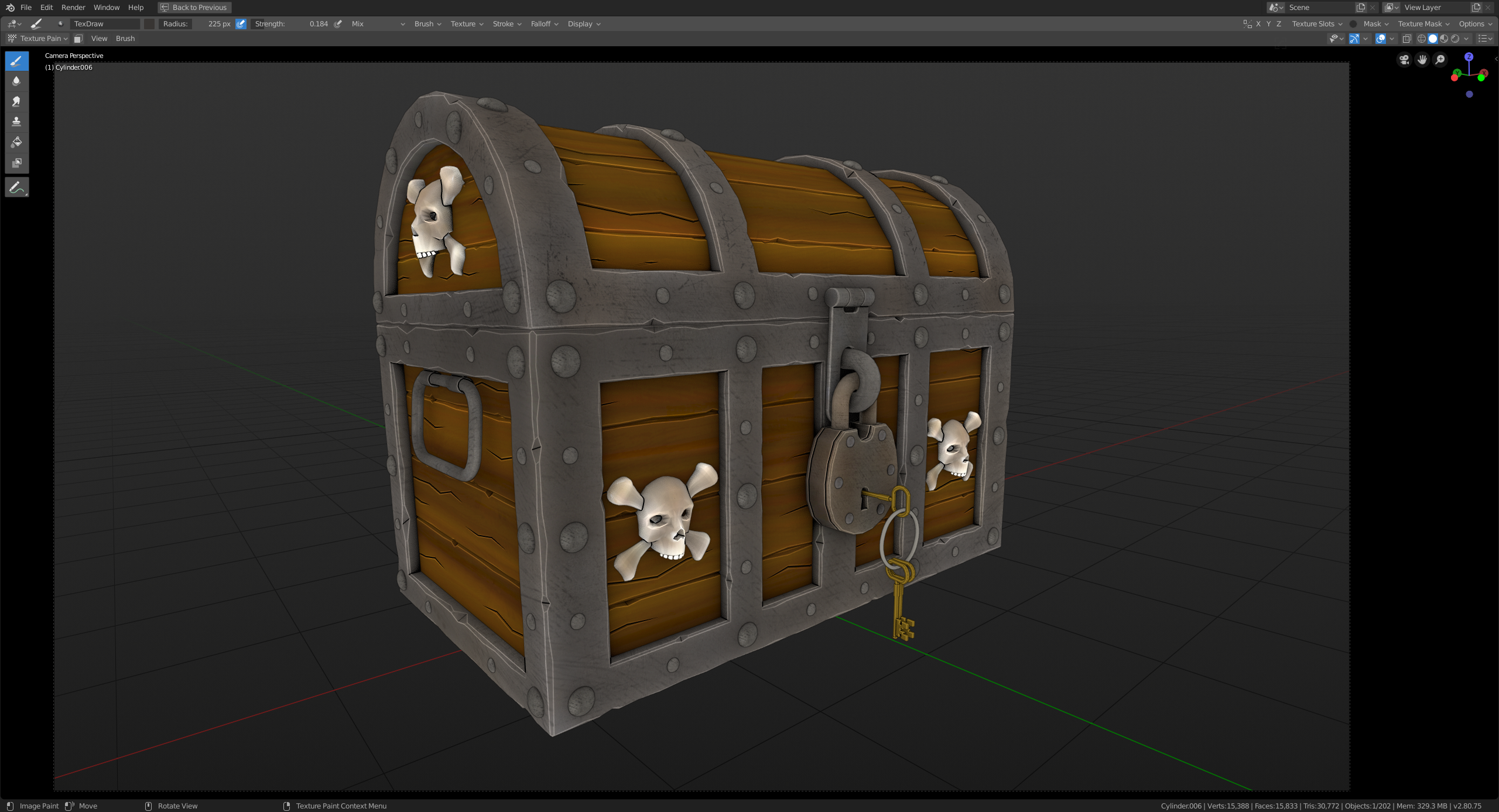Open the Brush menu in header
Viewport: 1499px width, 812px height.
(x=125, y=39)
